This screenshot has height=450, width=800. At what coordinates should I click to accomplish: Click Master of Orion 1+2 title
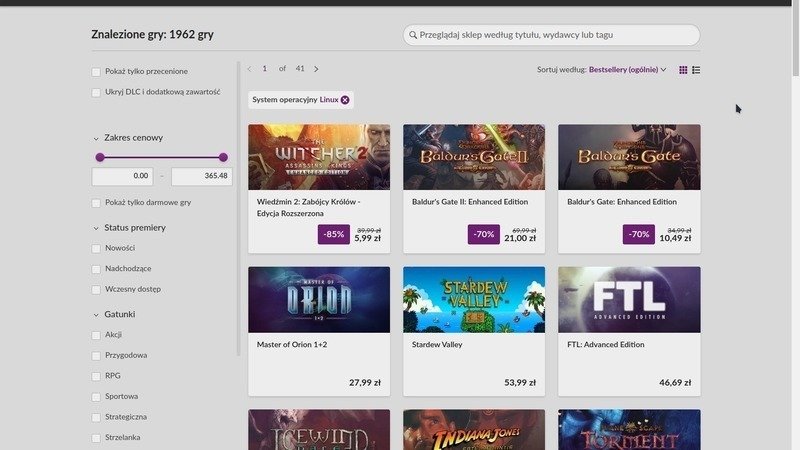292,345
